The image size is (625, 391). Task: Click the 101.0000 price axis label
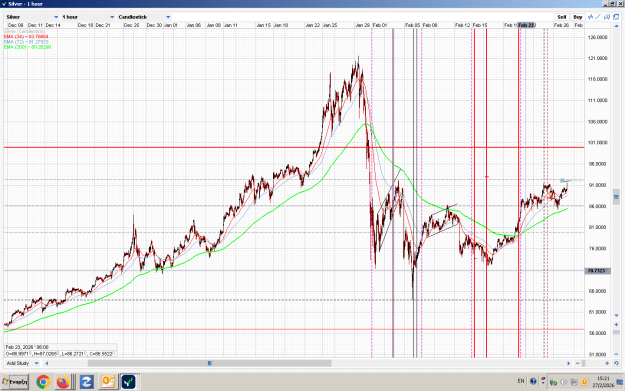click(x=597, y=143)
